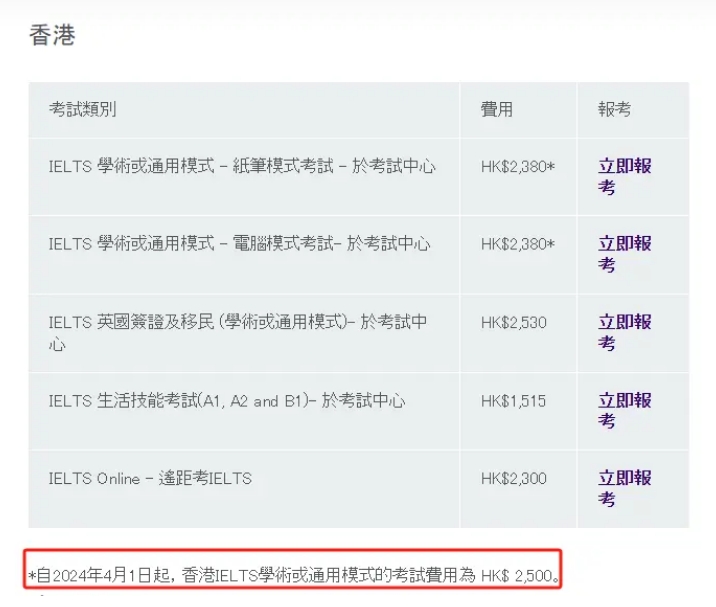The width and height of the screenshot is (716, 607).
Task: Select the 生活技能考試 row description
Action: (x=227, y=401)
